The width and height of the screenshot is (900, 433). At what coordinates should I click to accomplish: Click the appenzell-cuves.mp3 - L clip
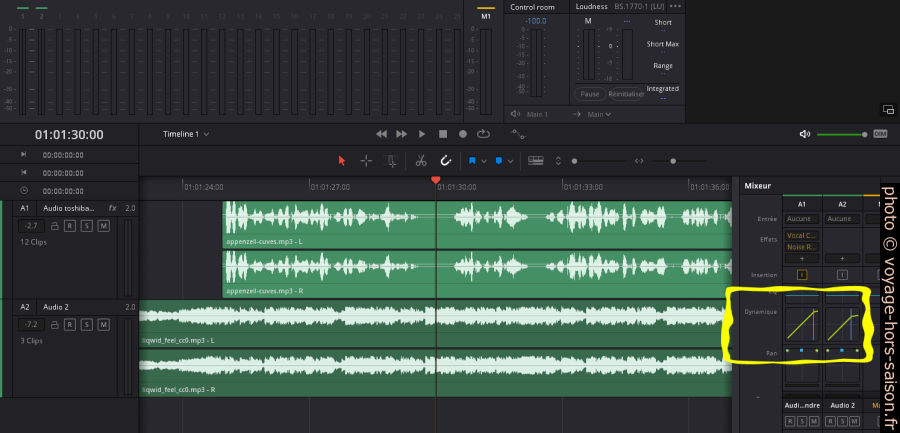click(476, 225)
